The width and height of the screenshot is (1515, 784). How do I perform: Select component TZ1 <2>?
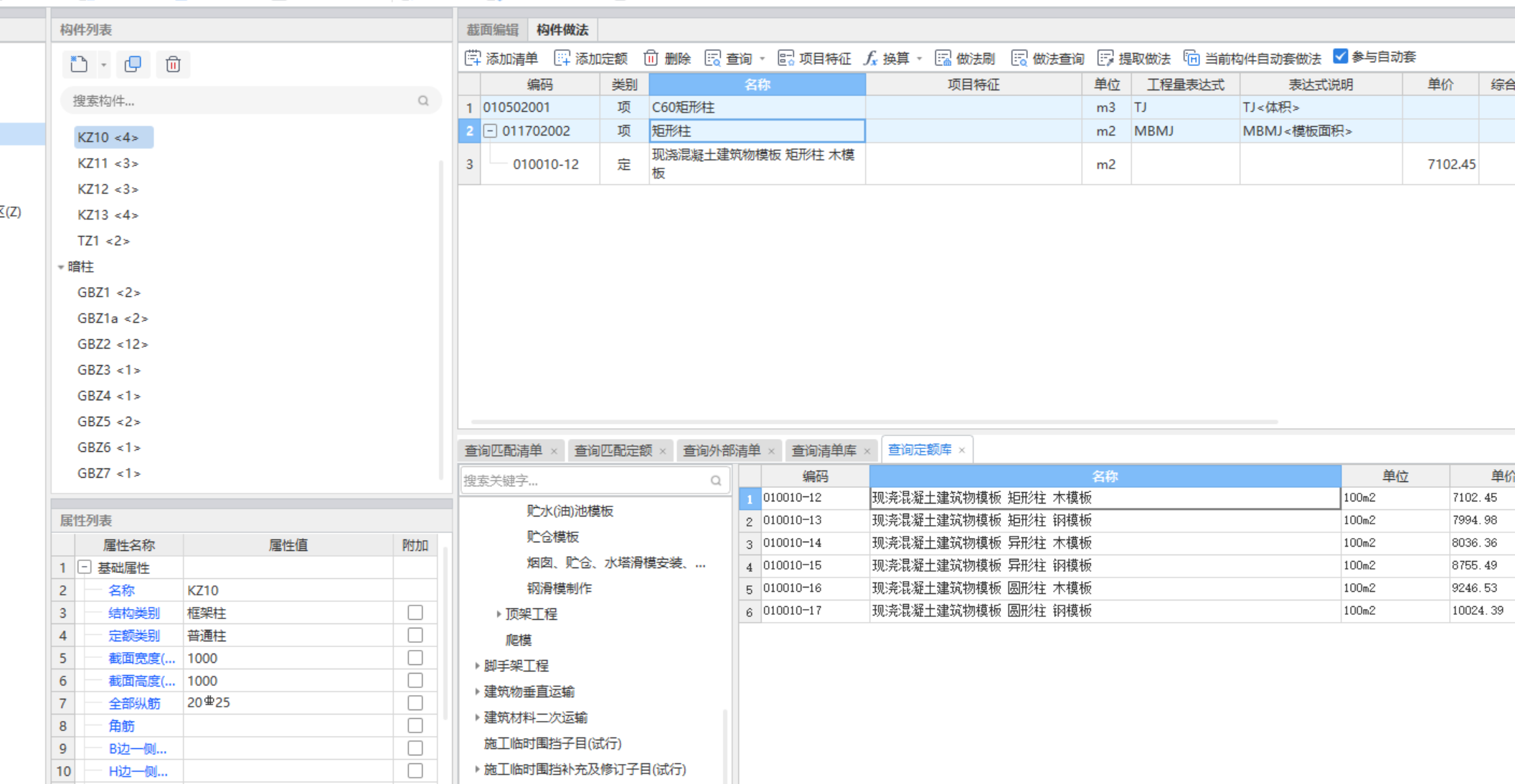pyautogui.click(x=103, y=241)
